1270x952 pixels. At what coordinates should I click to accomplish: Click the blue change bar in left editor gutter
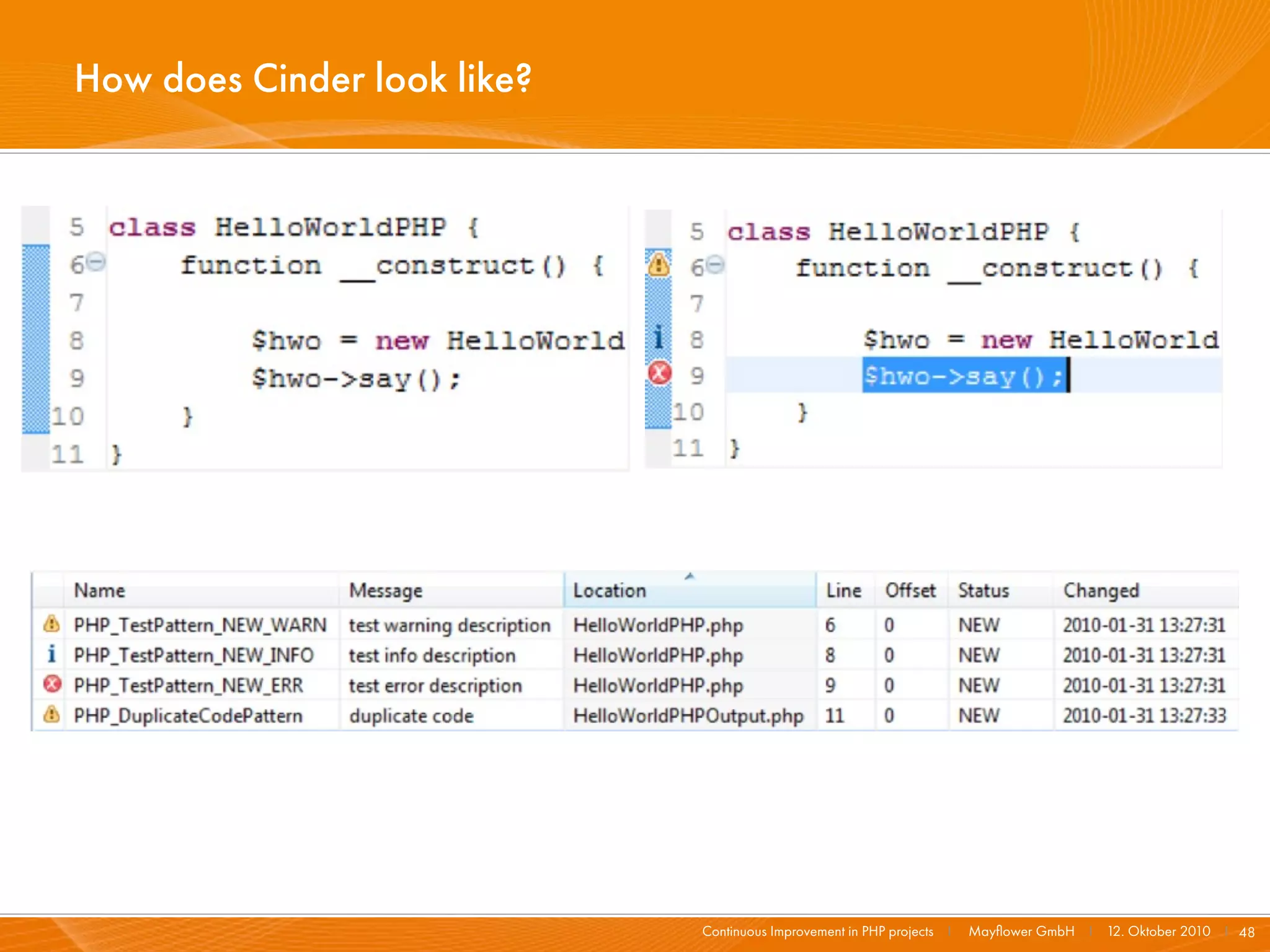35,339
